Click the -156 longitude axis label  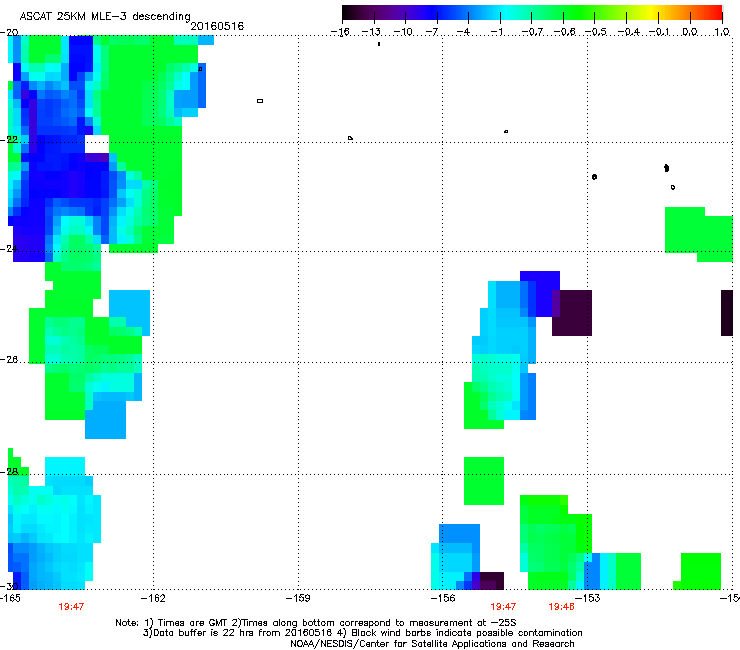(x=443, y=598)
